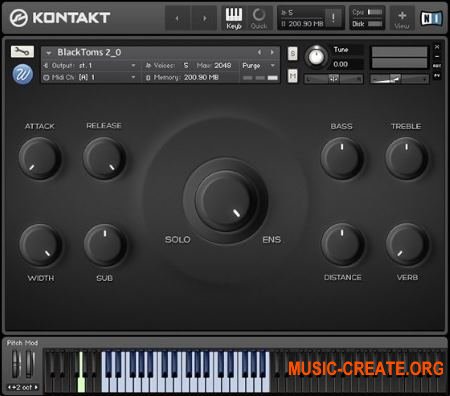Toggle the Keyb on-screen keyboard button
This screenshot has height=396, width=450.
(x=234, y=19)
